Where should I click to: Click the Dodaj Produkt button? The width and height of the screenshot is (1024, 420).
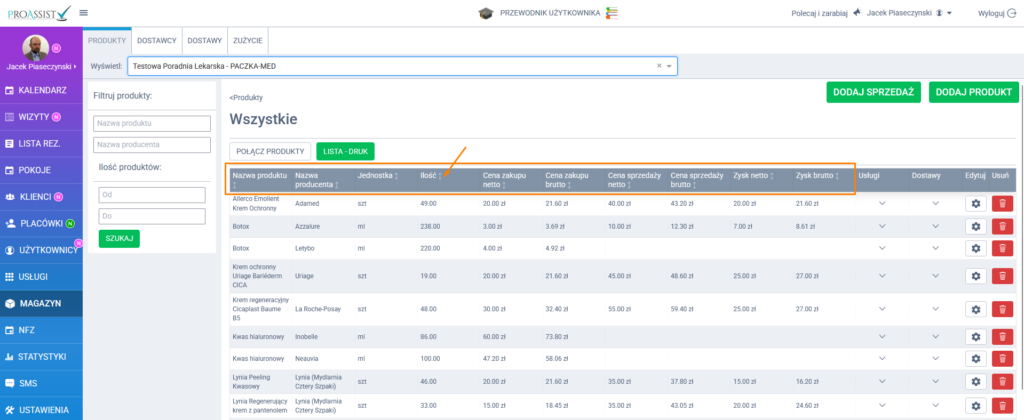click(973, 92)
